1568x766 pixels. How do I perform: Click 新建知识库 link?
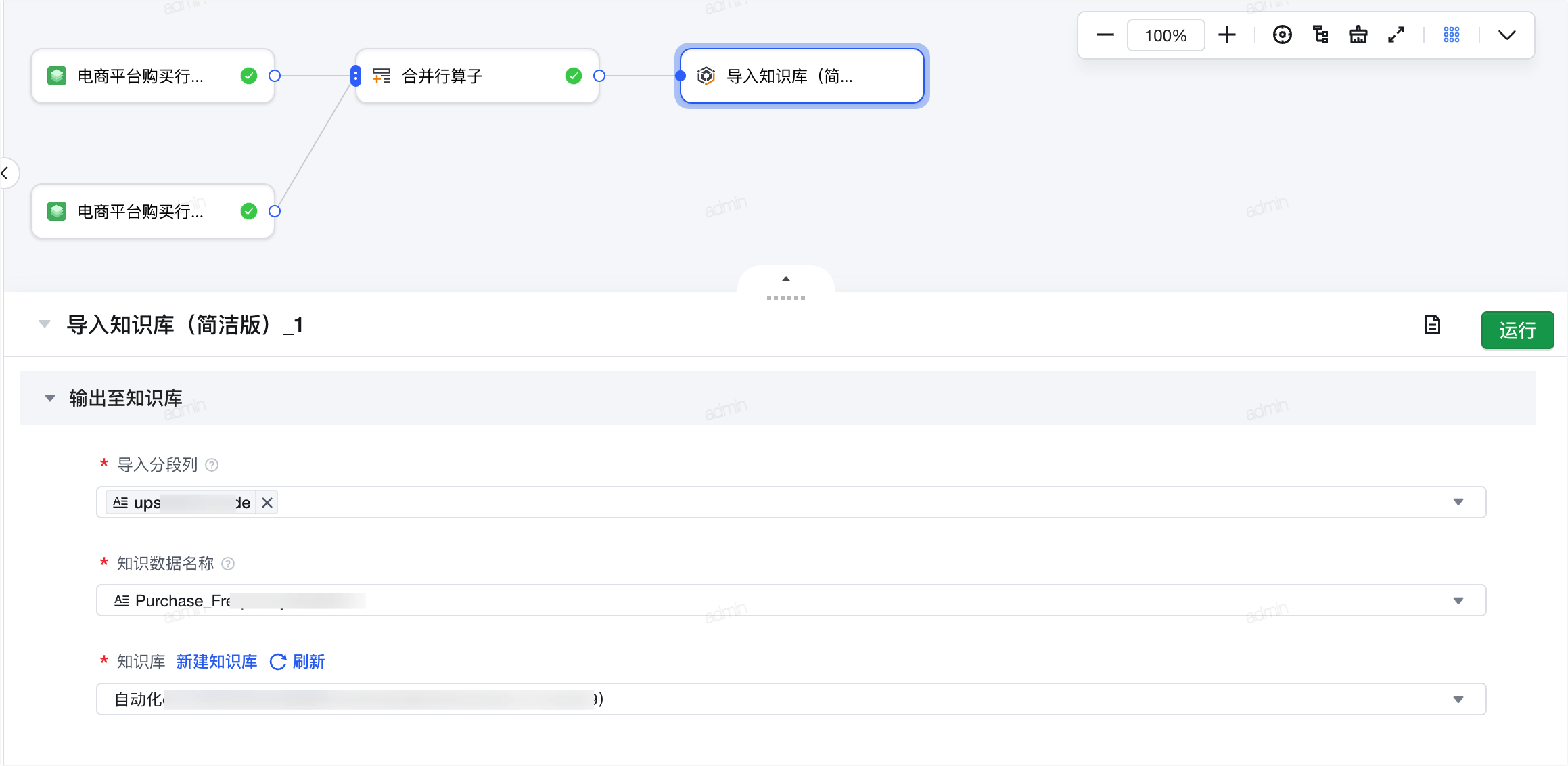[216, 662]
